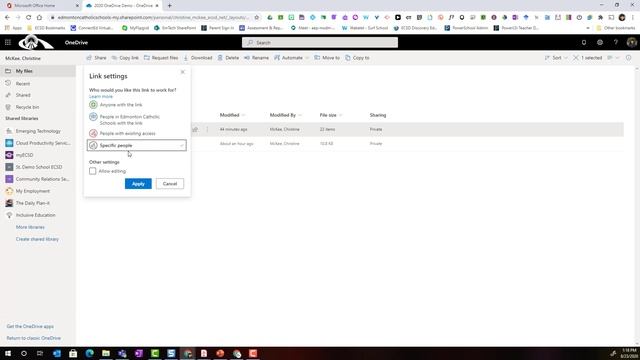Reload the page in Chrome
640x360 pixels.
tap(28, 18)
